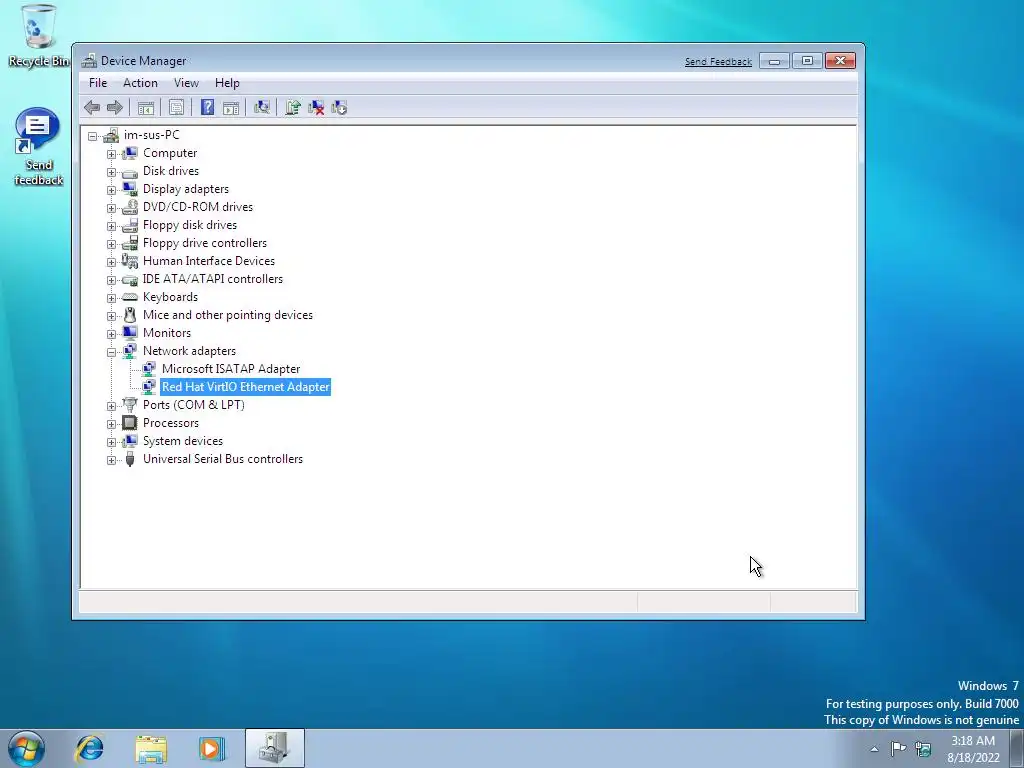Open the File menu
This screenshot has height=768, width=1024.
(98, 83)
